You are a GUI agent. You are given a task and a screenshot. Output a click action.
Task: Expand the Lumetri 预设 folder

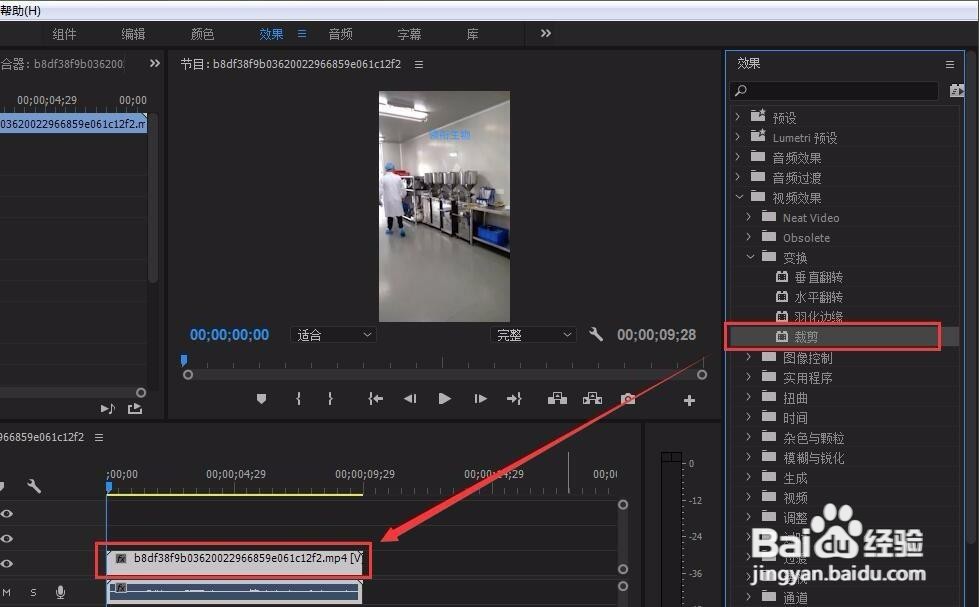pos(738,137)
